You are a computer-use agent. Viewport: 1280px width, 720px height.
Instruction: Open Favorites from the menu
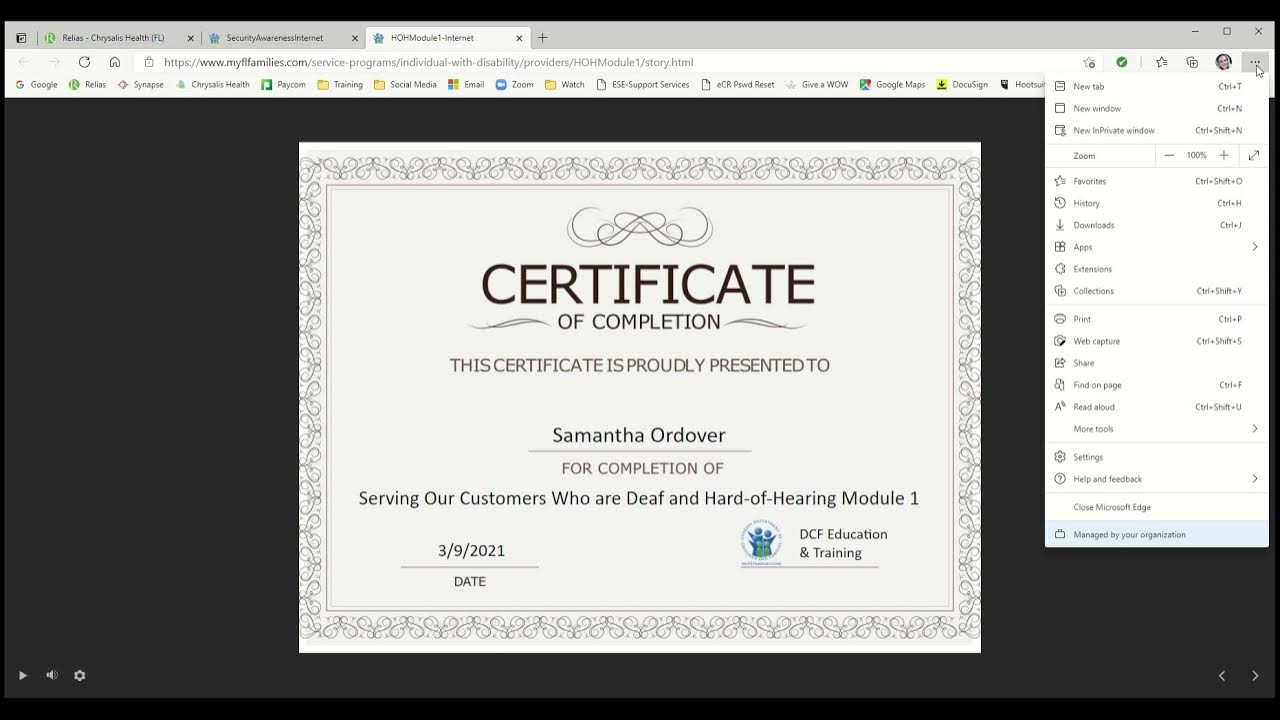click(x=1157, y=182)
